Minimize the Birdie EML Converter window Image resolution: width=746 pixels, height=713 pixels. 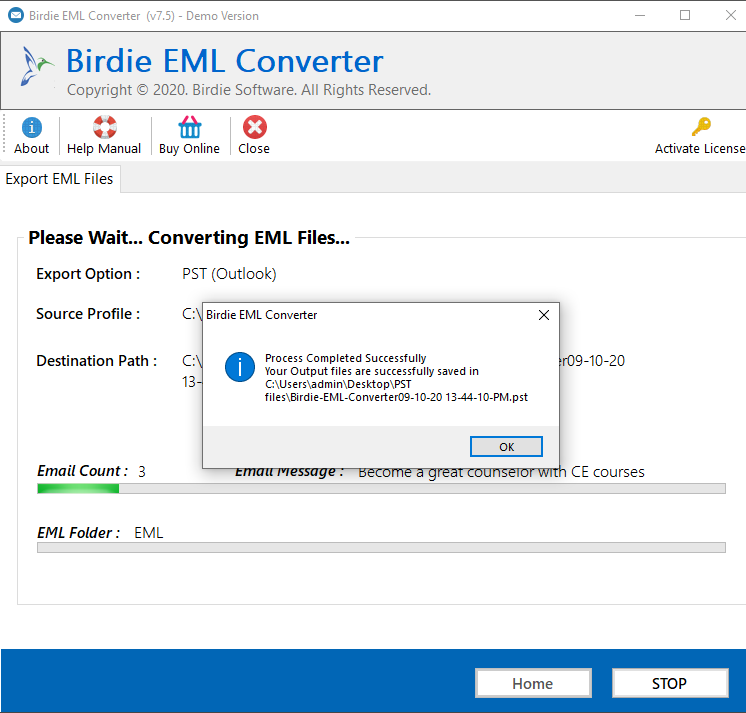pos(640,15)
